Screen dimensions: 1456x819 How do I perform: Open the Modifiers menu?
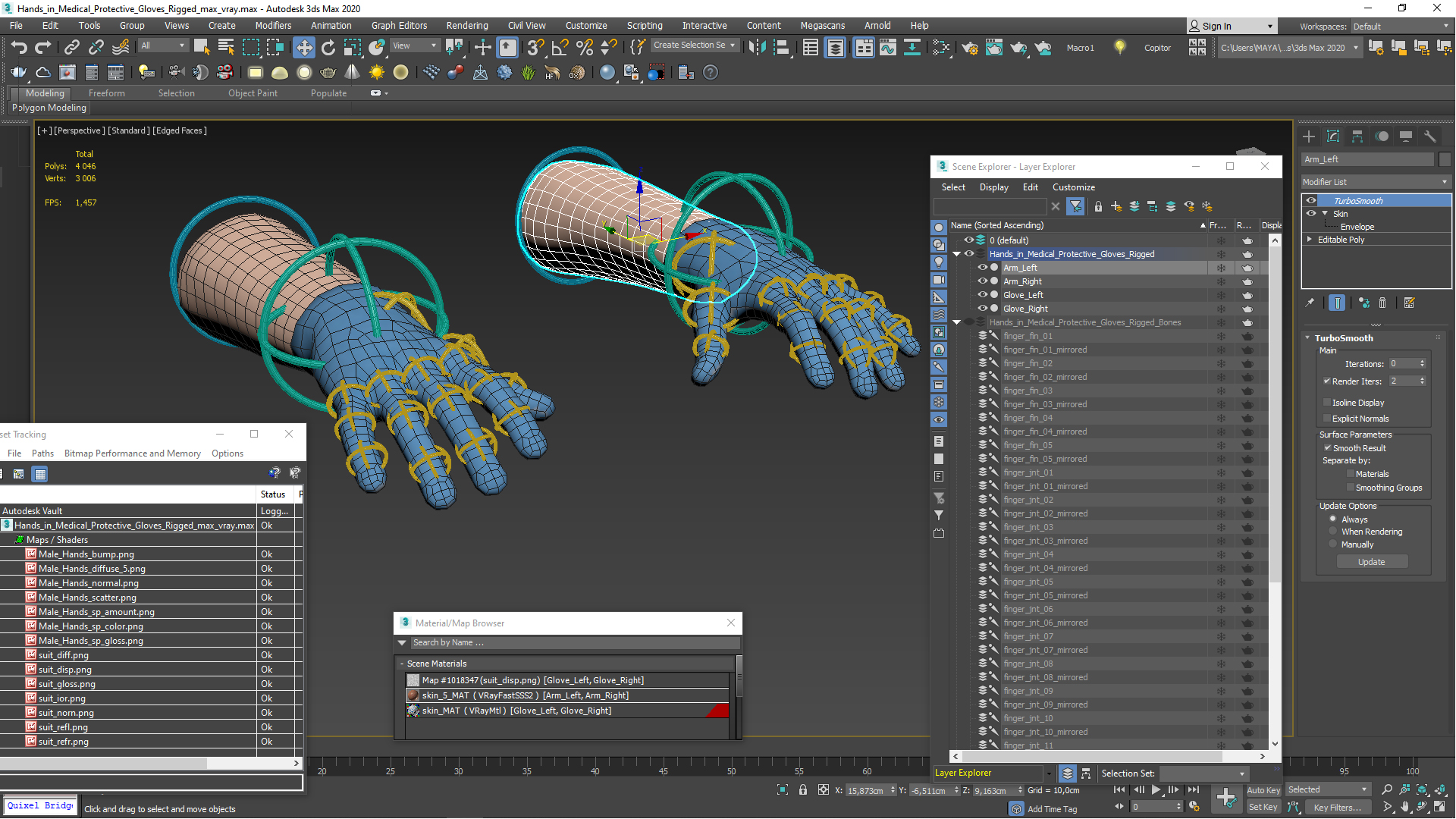[x=273, y=25]
